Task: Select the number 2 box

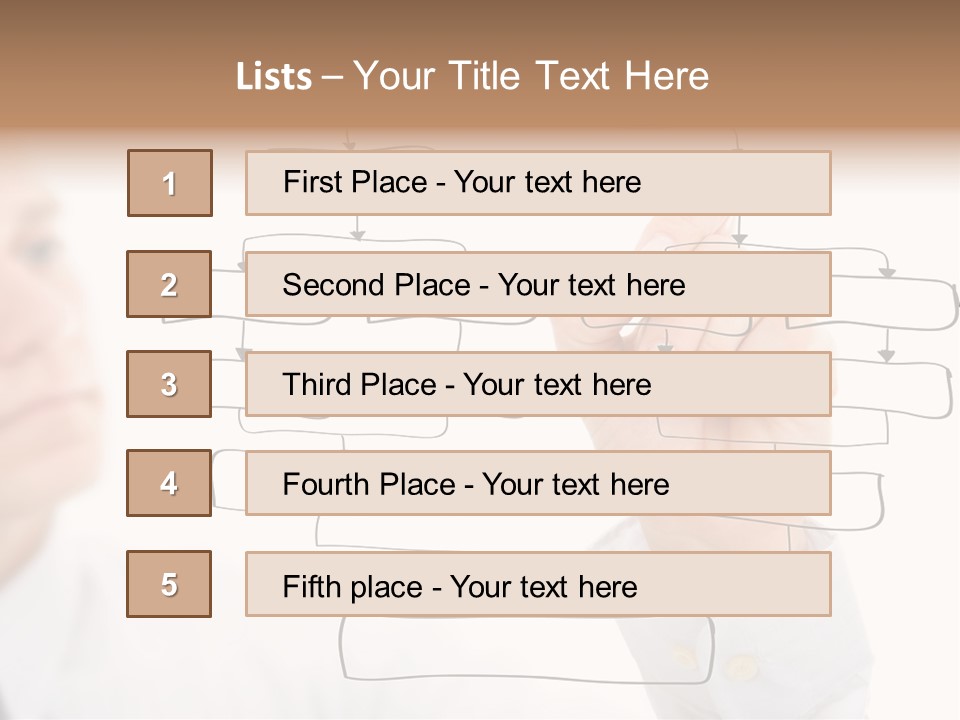Action: click(169, 284)
